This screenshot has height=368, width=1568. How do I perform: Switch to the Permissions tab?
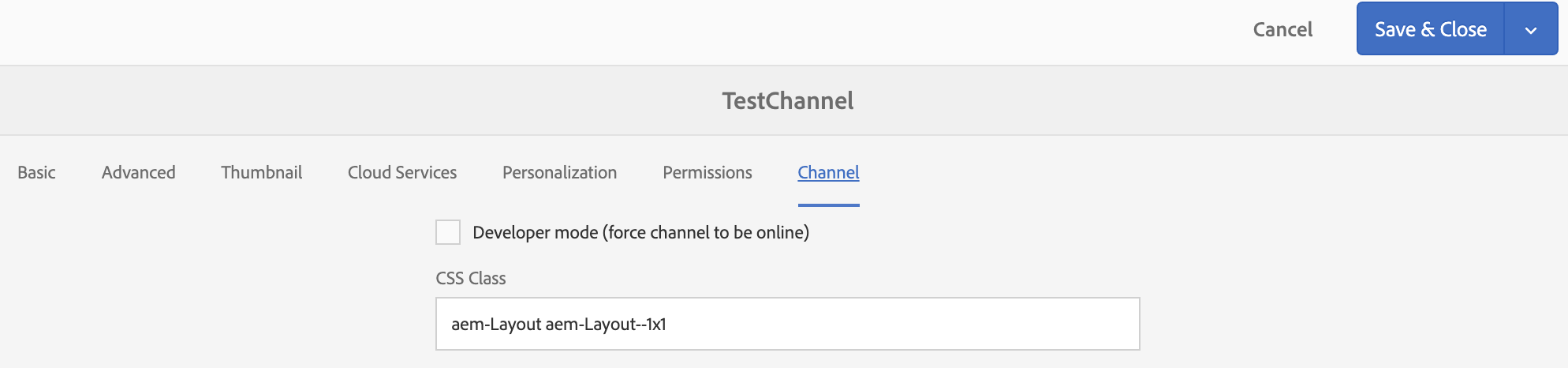point(707,172)
